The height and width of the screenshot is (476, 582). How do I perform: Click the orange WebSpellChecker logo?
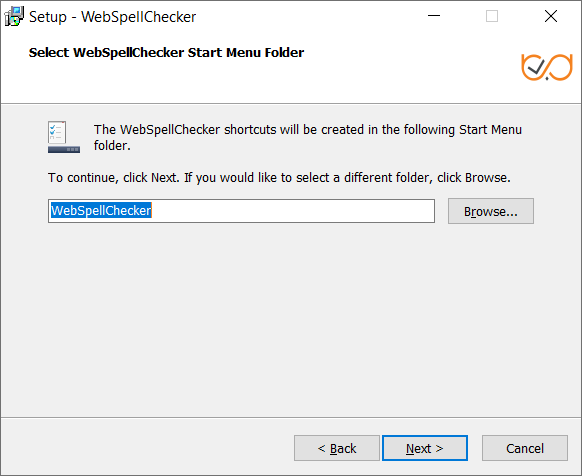(x=547, y=67)
